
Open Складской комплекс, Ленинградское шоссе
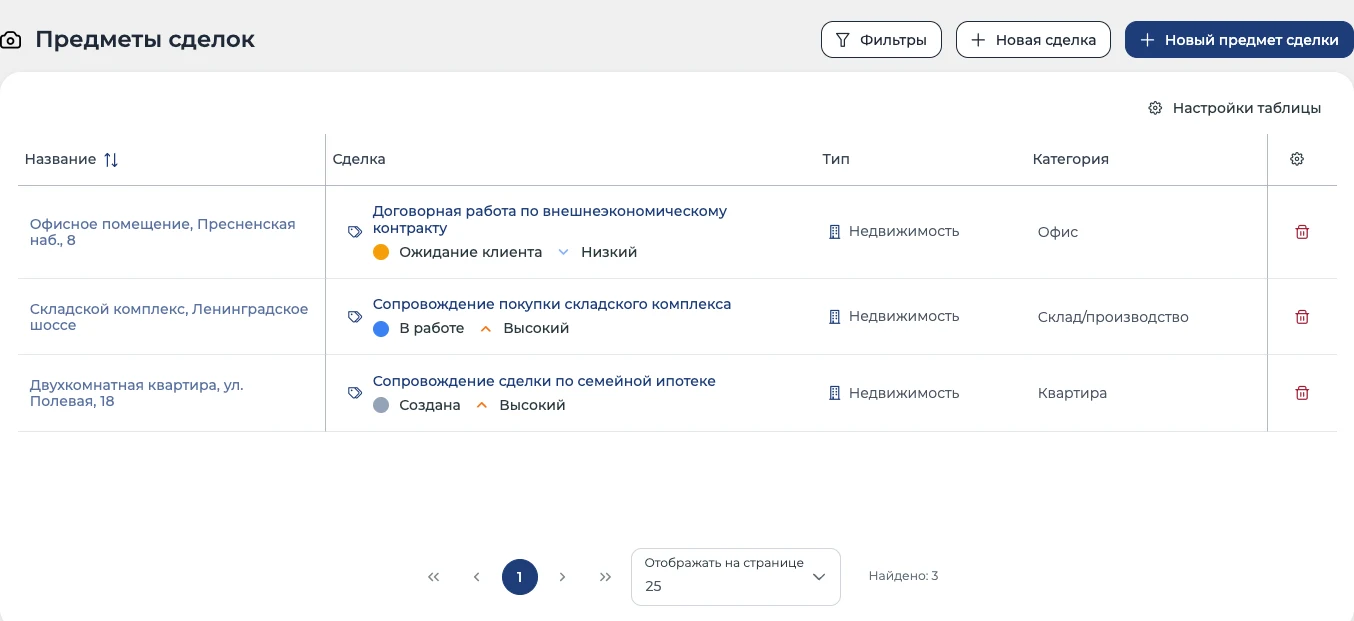169,317
